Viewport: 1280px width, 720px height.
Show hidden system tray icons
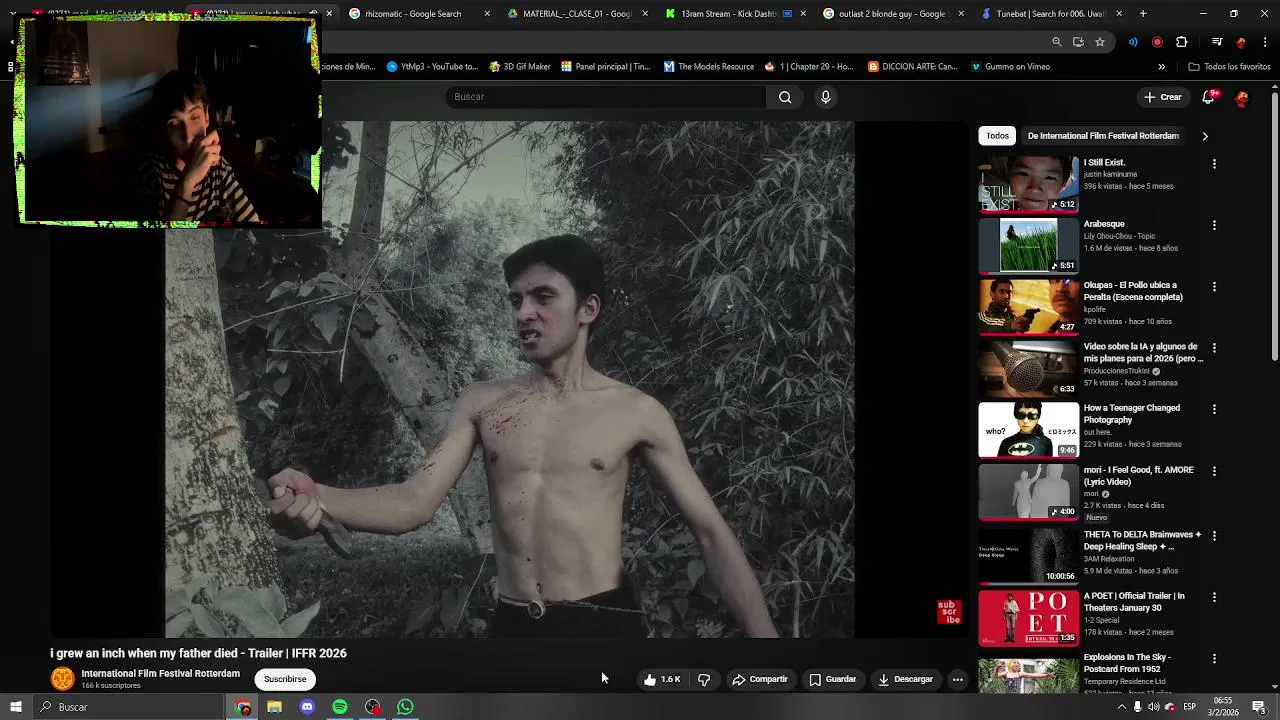(1121, 707)
